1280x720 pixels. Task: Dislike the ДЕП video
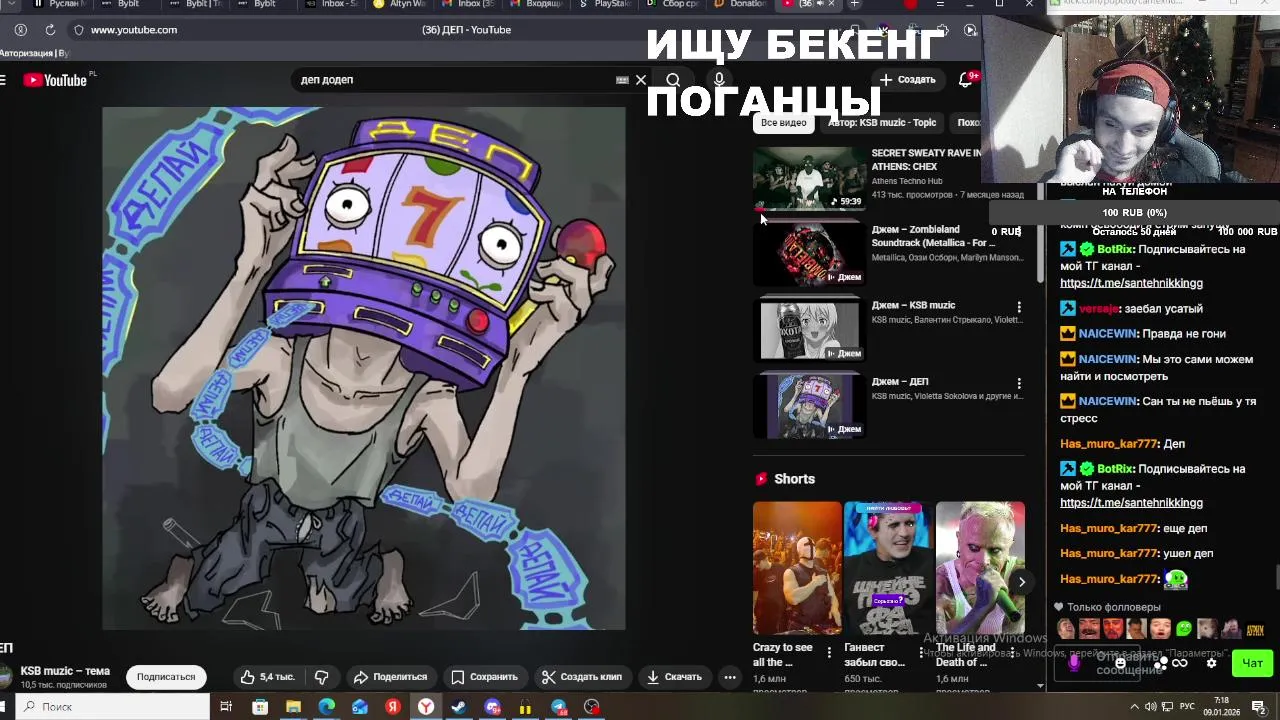321,677
